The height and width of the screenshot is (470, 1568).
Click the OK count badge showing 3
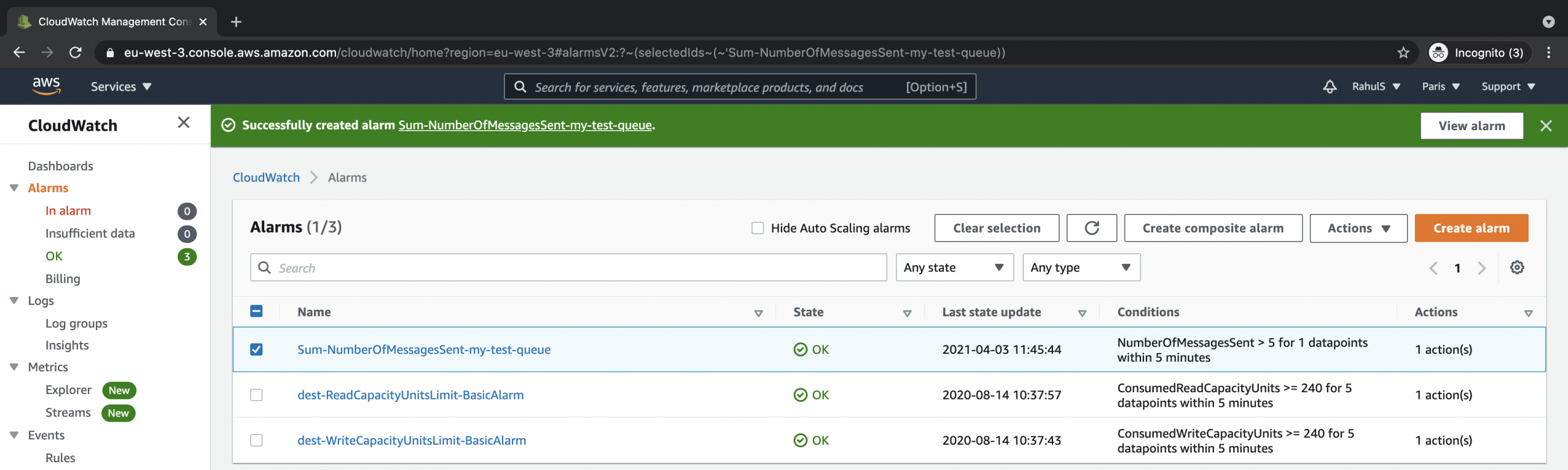tap(187, 257)
